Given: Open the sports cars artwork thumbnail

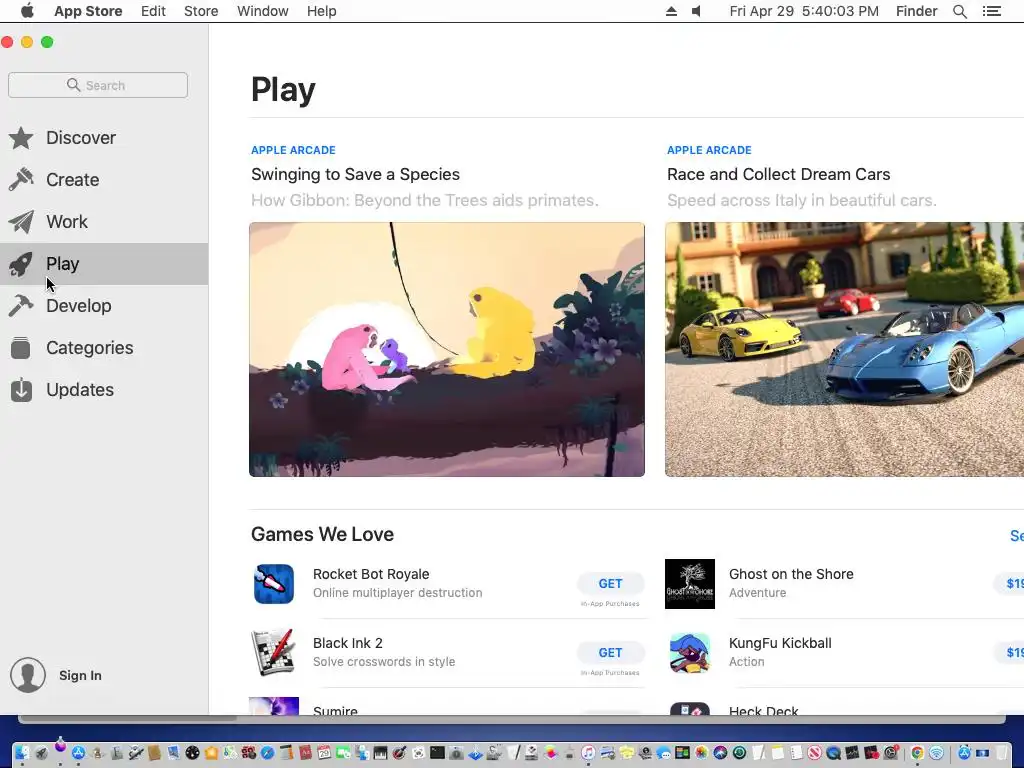Looking at the screenshot, I should click(844, 349).
